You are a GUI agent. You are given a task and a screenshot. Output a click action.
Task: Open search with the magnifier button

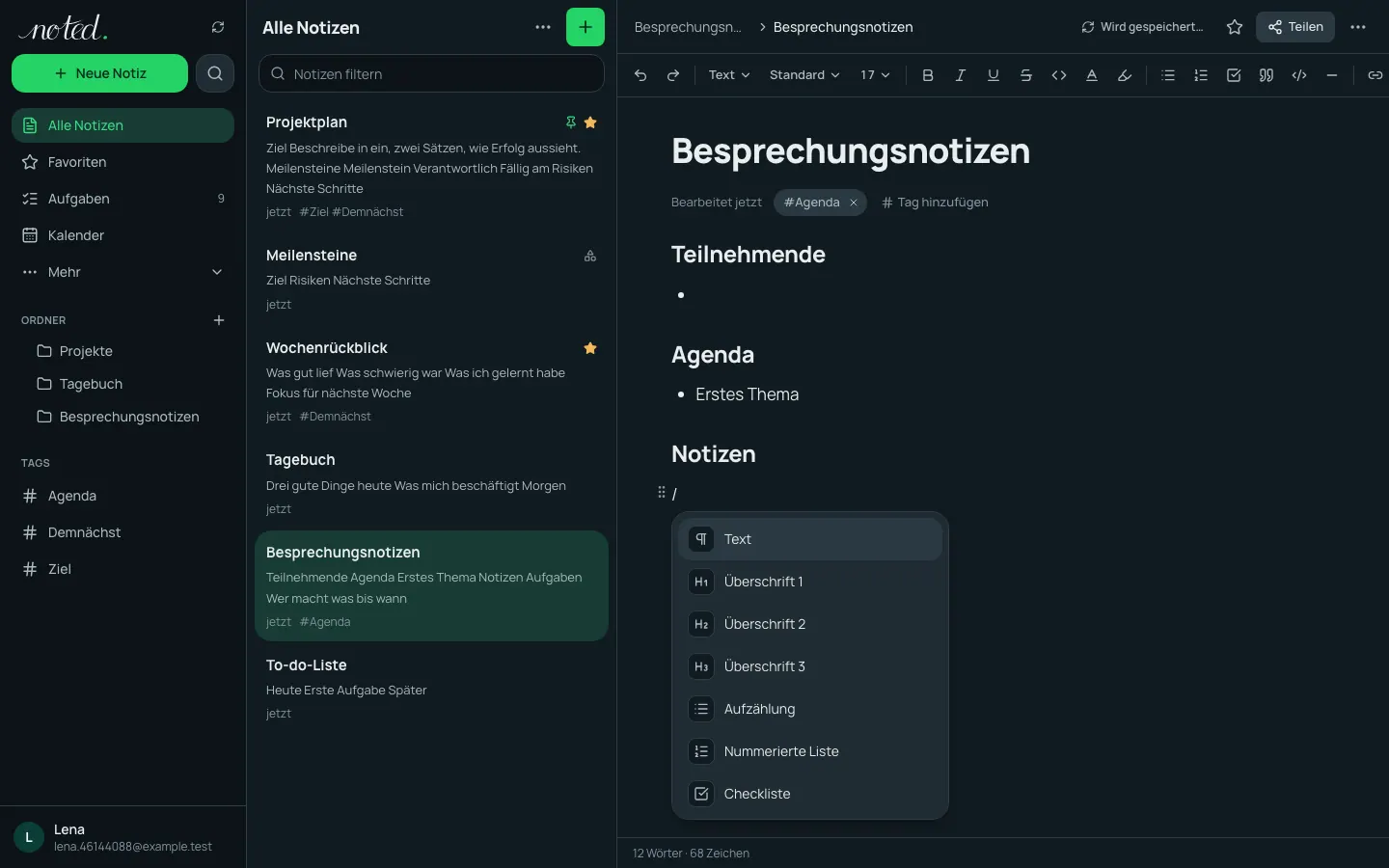coord(215,73)
